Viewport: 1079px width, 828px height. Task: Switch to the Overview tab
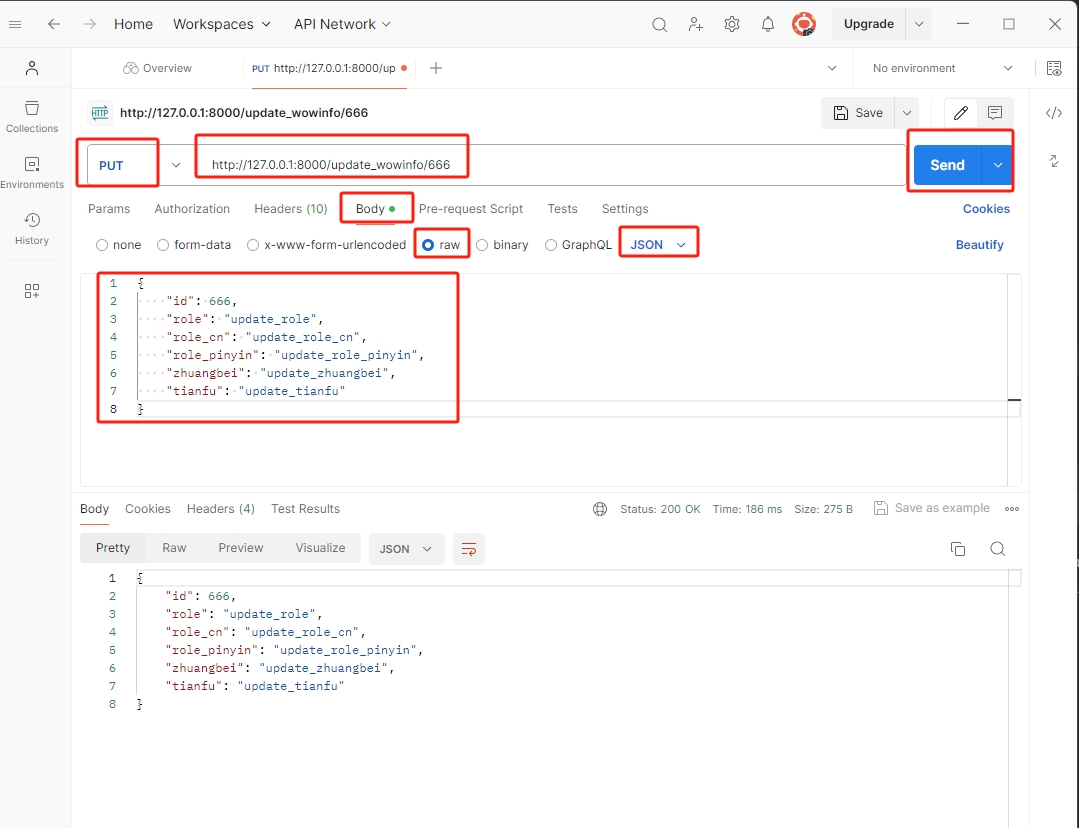pos(158,68)
